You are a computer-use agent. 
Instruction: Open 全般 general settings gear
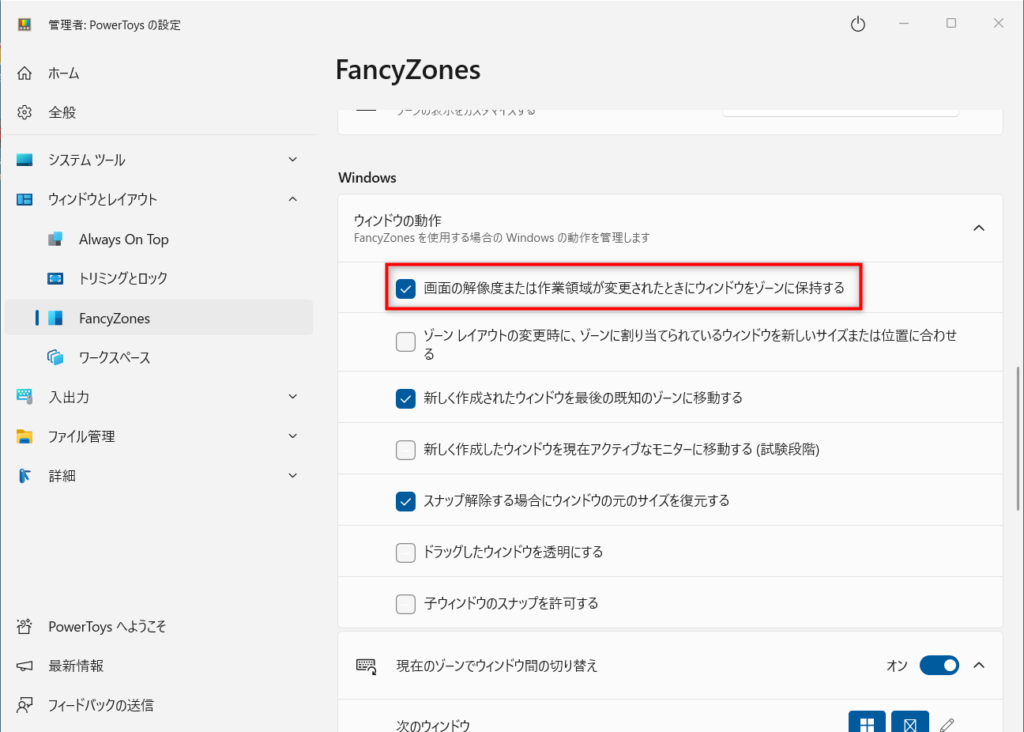[61, 113]
